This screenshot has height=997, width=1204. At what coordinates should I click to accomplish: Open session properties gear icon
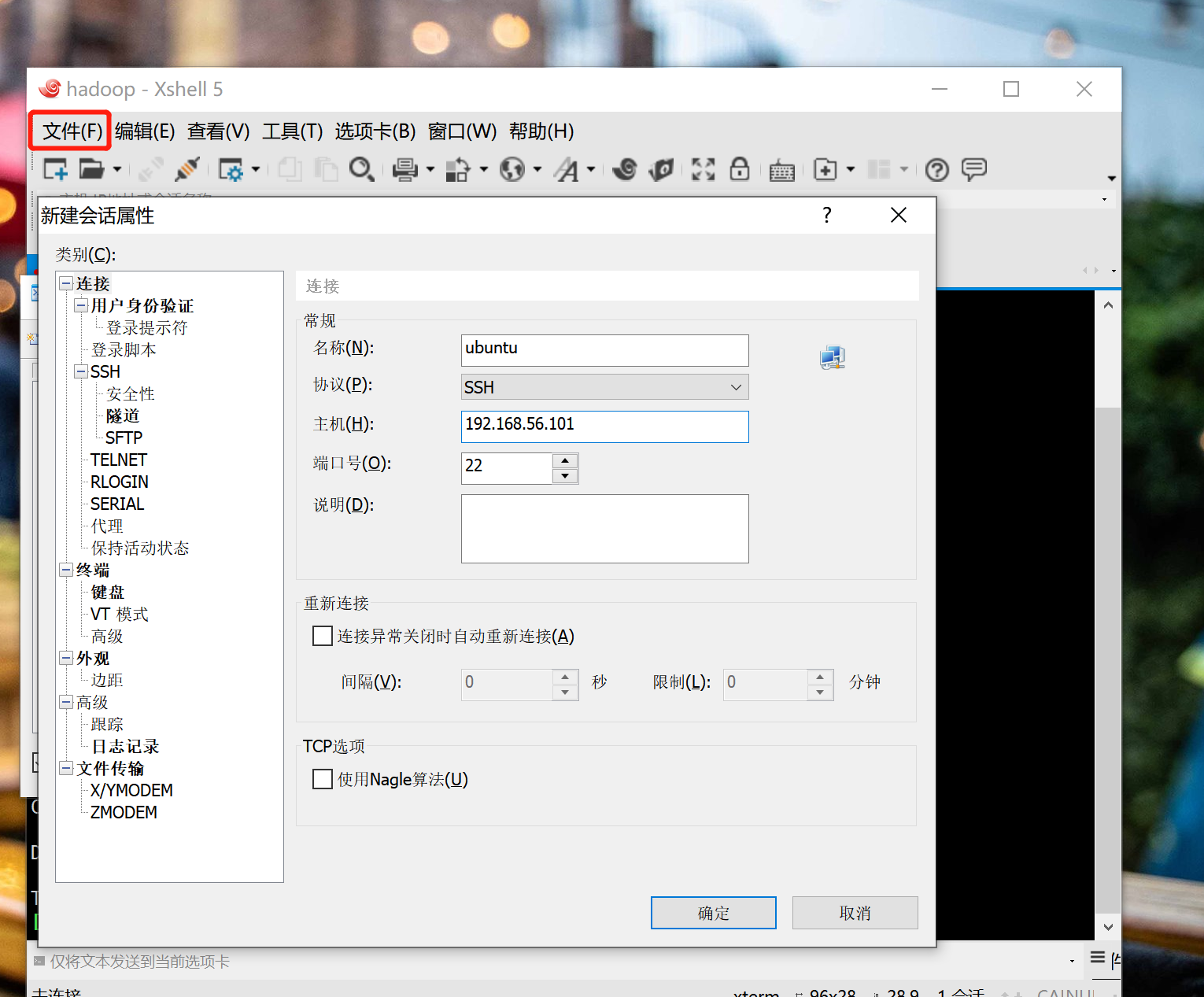click(x=231, y=169)
